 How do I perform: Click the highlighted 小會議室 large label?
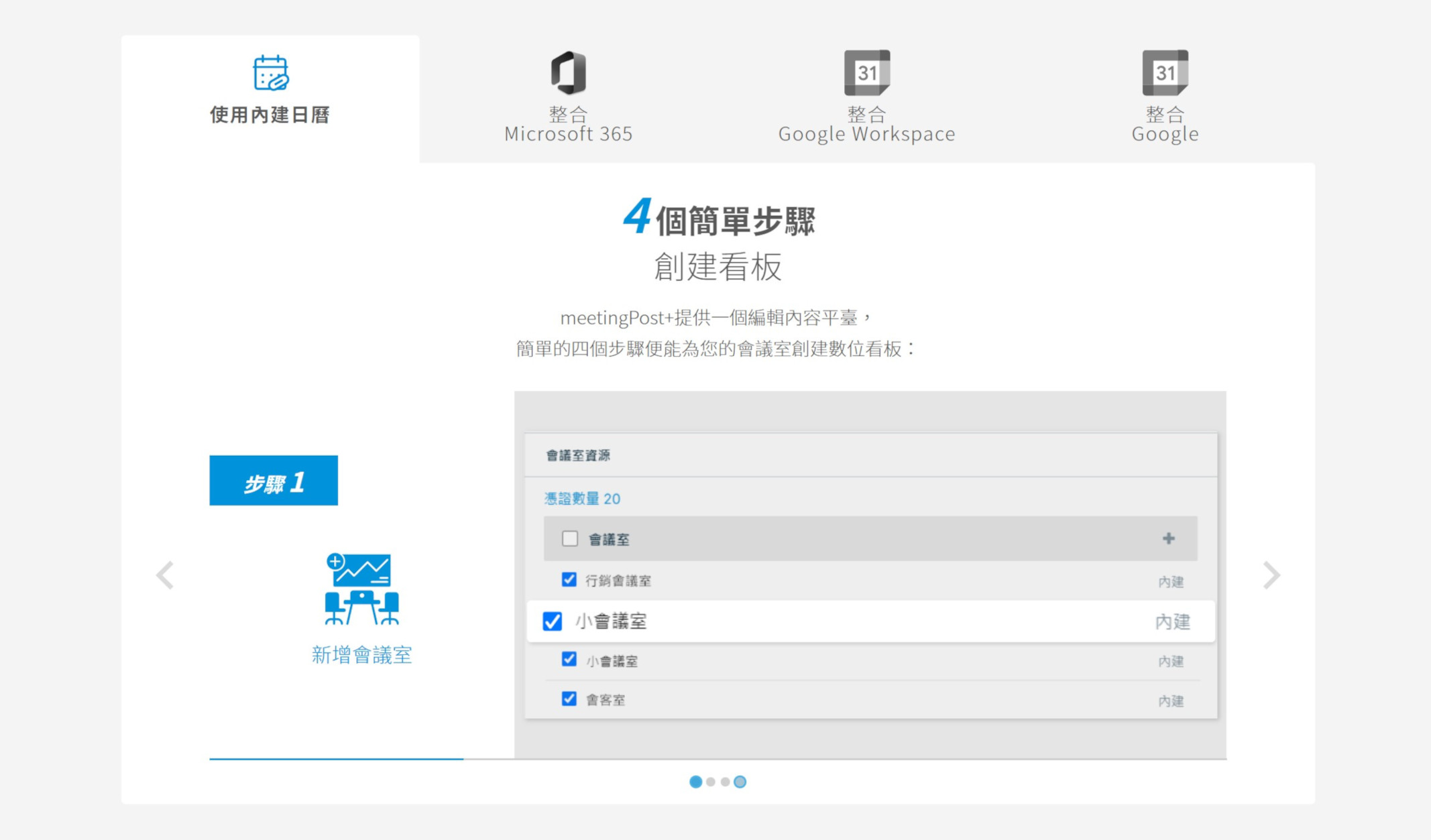pyautogui.click(x=611, y=621)
